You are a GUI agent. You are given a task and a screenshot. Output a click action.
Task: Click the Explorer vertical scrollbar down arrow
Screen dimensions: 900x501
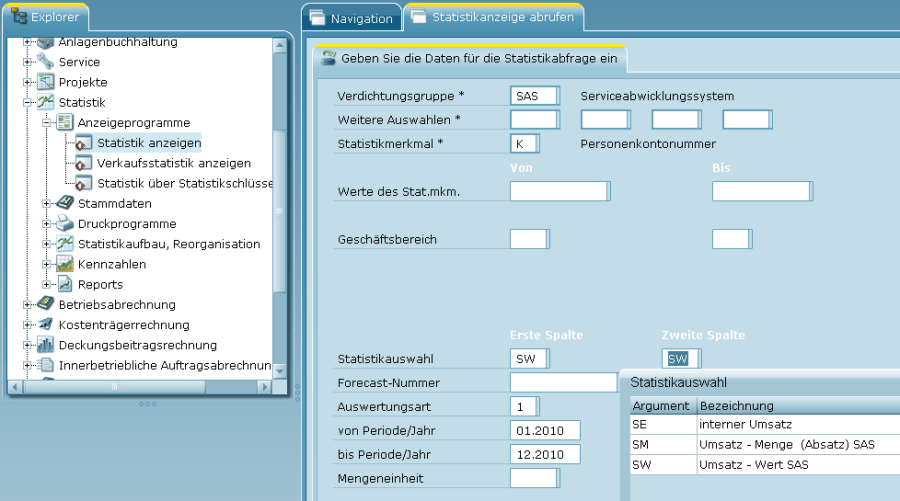coord(280,371)
